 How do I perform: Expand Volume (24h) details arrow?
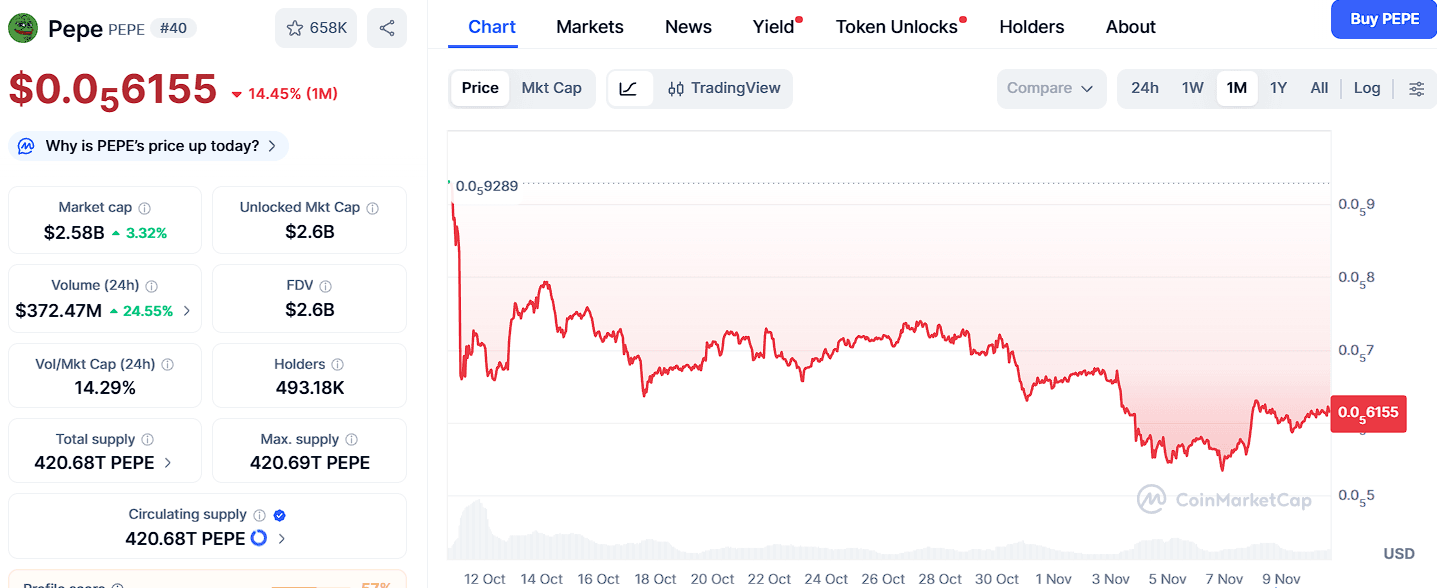pyautogui.click(x=187, y=311)
